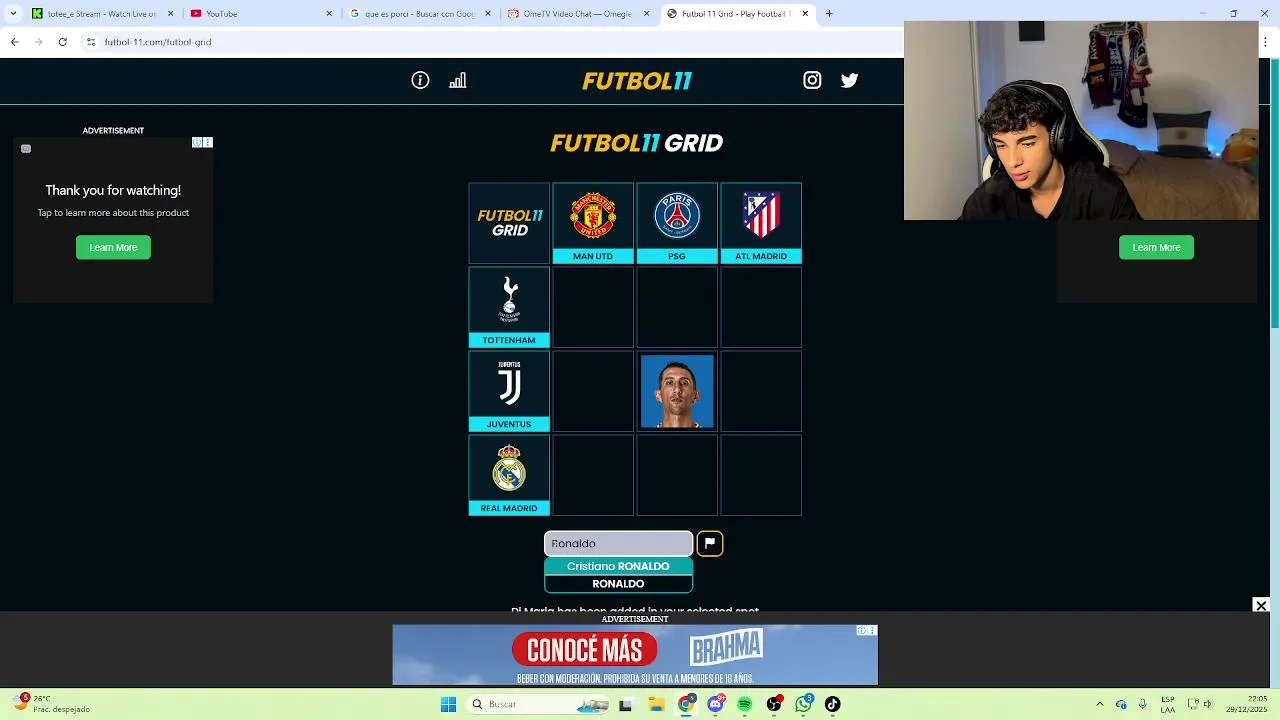This screenshot has width=1280, height=720.
Task: Select the Juventus crest row header
Action: pyautogui.click(x=509, y=390)
